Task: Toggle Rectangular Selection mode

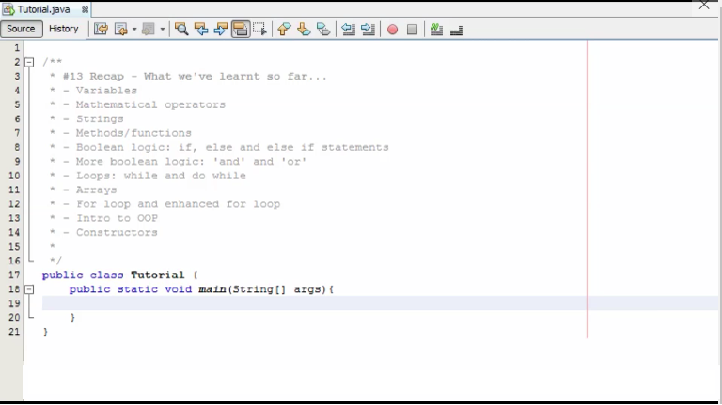Action: tap(260, 29)
